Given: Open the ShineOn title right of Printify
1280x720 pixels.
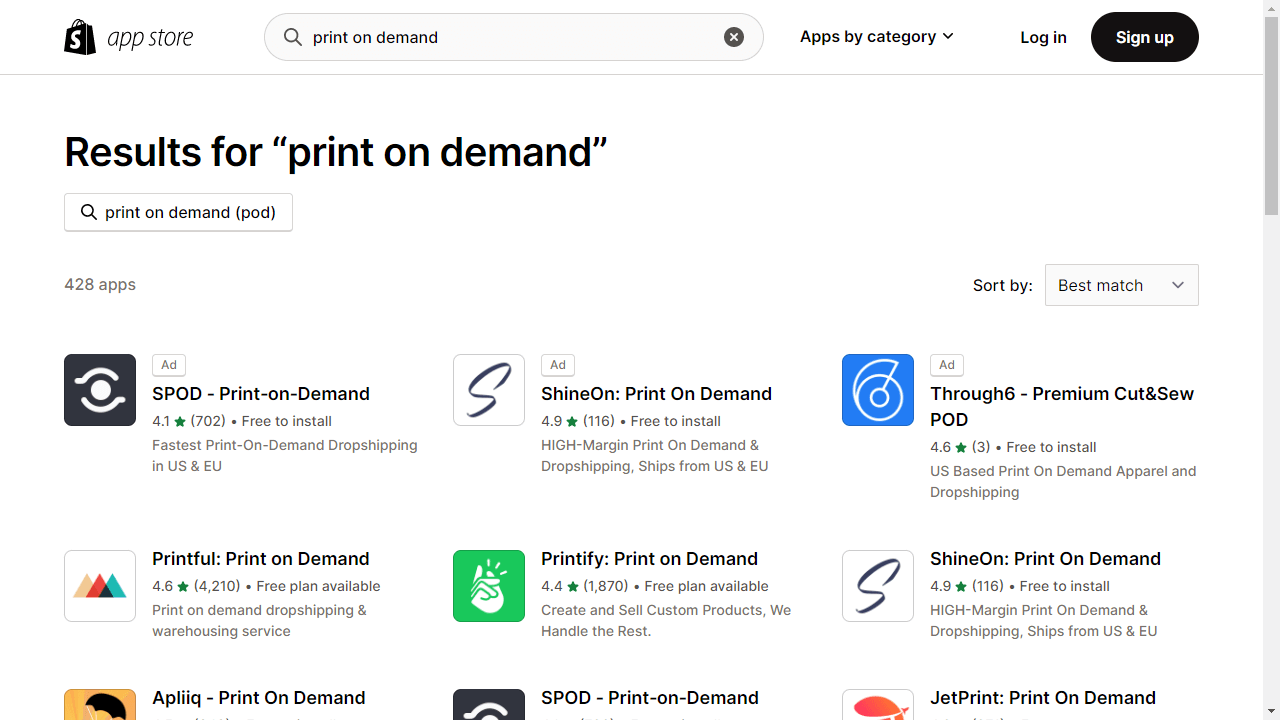Looking at the screenshot, I should point(1045,559).
